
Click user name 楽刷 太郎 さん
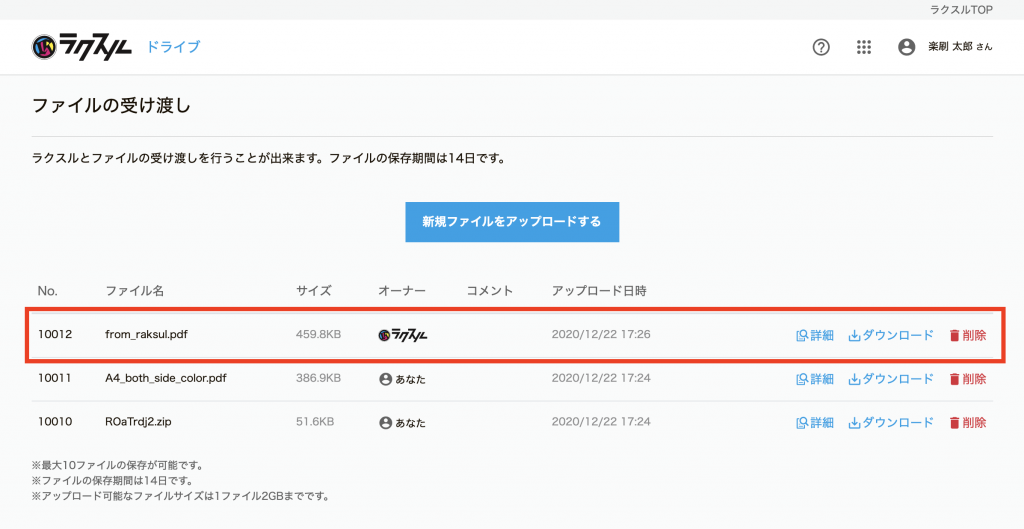pos(958,47)
